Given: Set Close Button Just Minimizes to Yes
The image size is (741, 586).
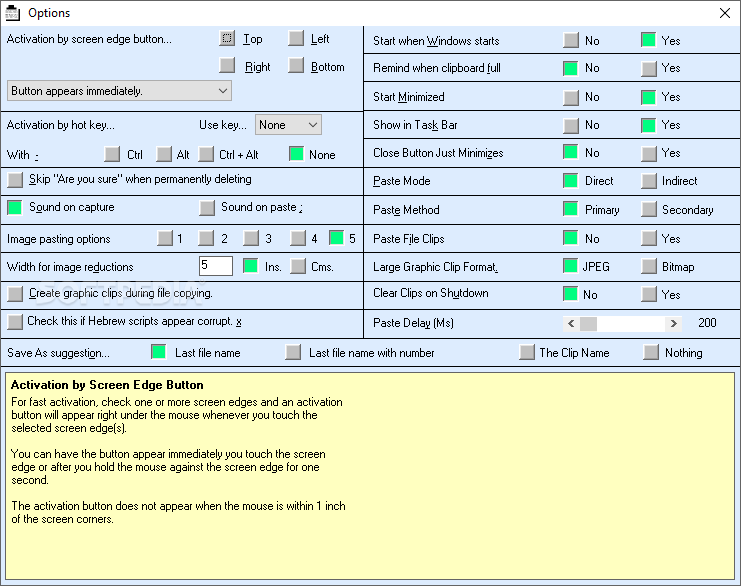Looking at the screenshot, I should pyautogui.click(x=648, y=153).
